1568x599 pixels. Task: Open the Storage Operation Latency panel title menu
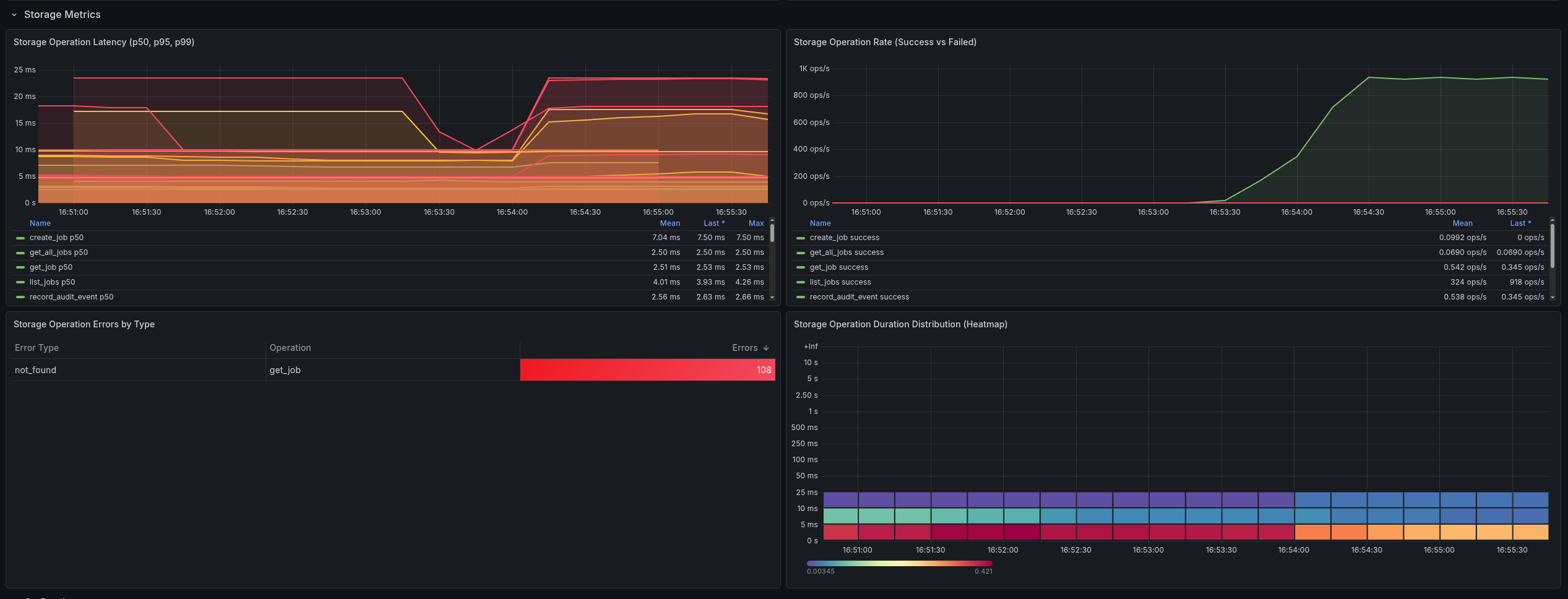[x=104, y=42]
